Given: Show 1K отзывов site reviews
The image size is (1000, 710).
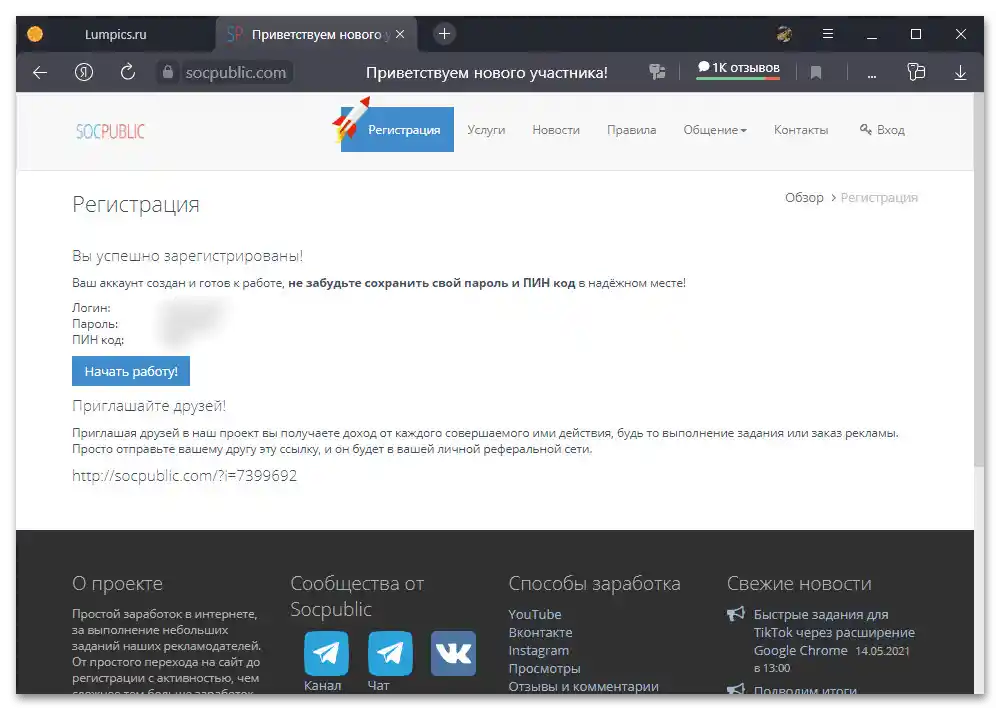Looking at the screenshot, I should click(x=739, y=69).
